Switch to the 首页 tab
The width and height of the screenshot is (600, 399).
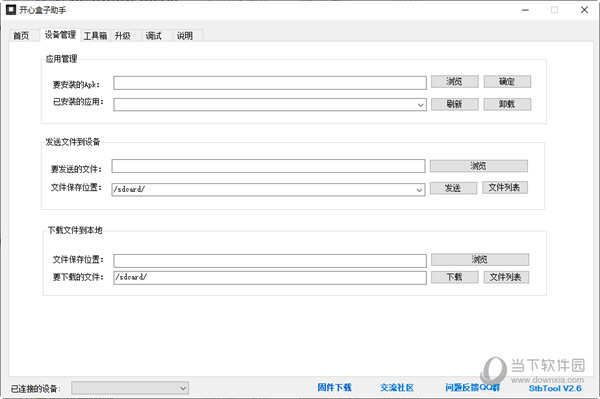pos(21,36)
